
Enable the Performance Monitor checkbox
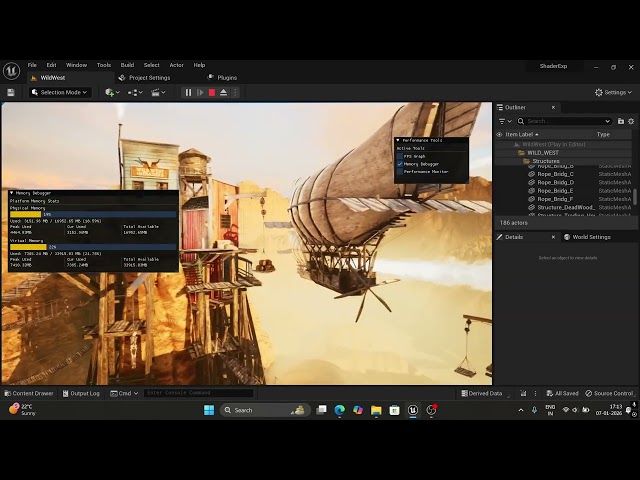pos(400,172)
